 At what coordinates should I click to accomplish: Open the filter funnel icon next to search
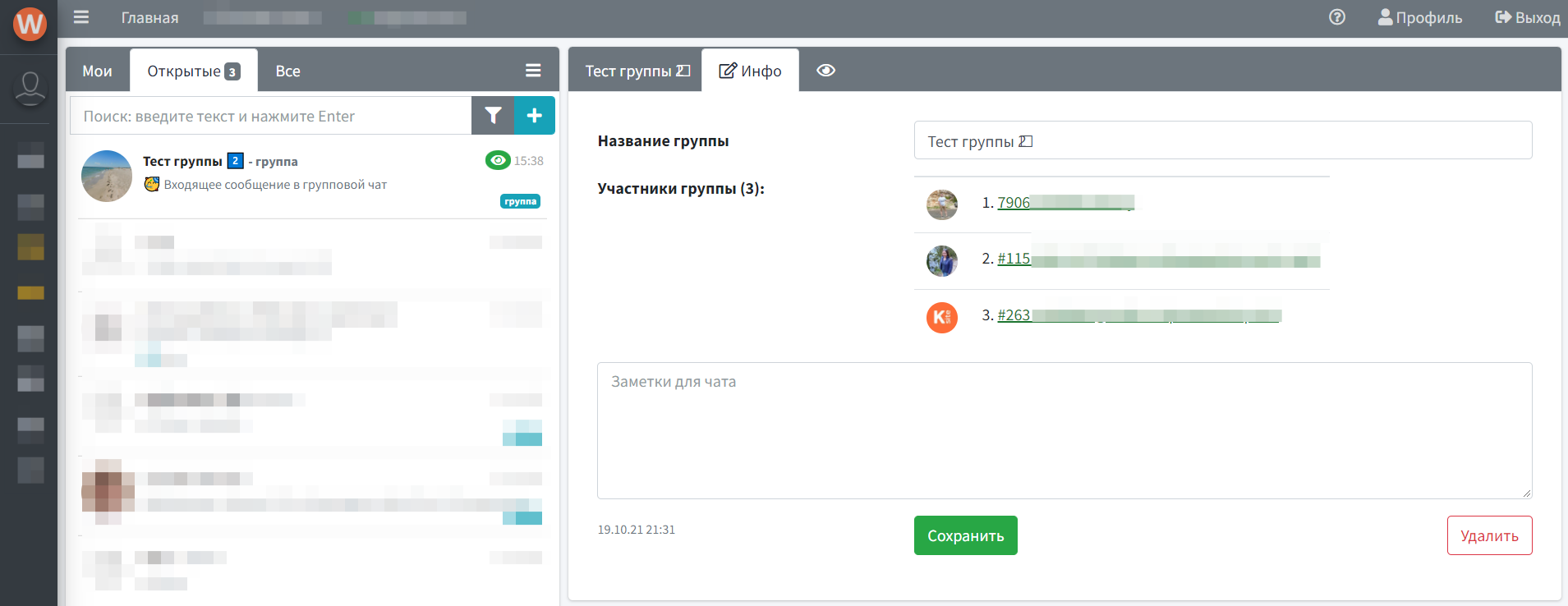493,116
